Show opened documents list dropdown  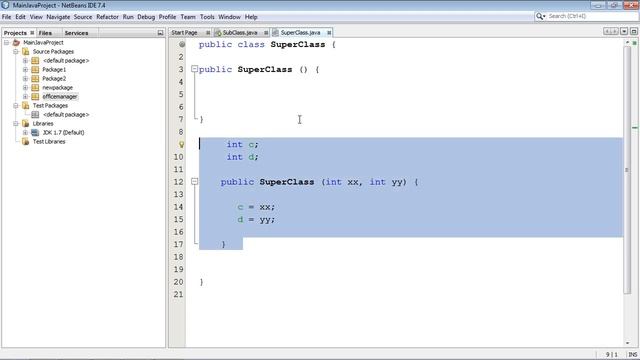pos(624,31)
